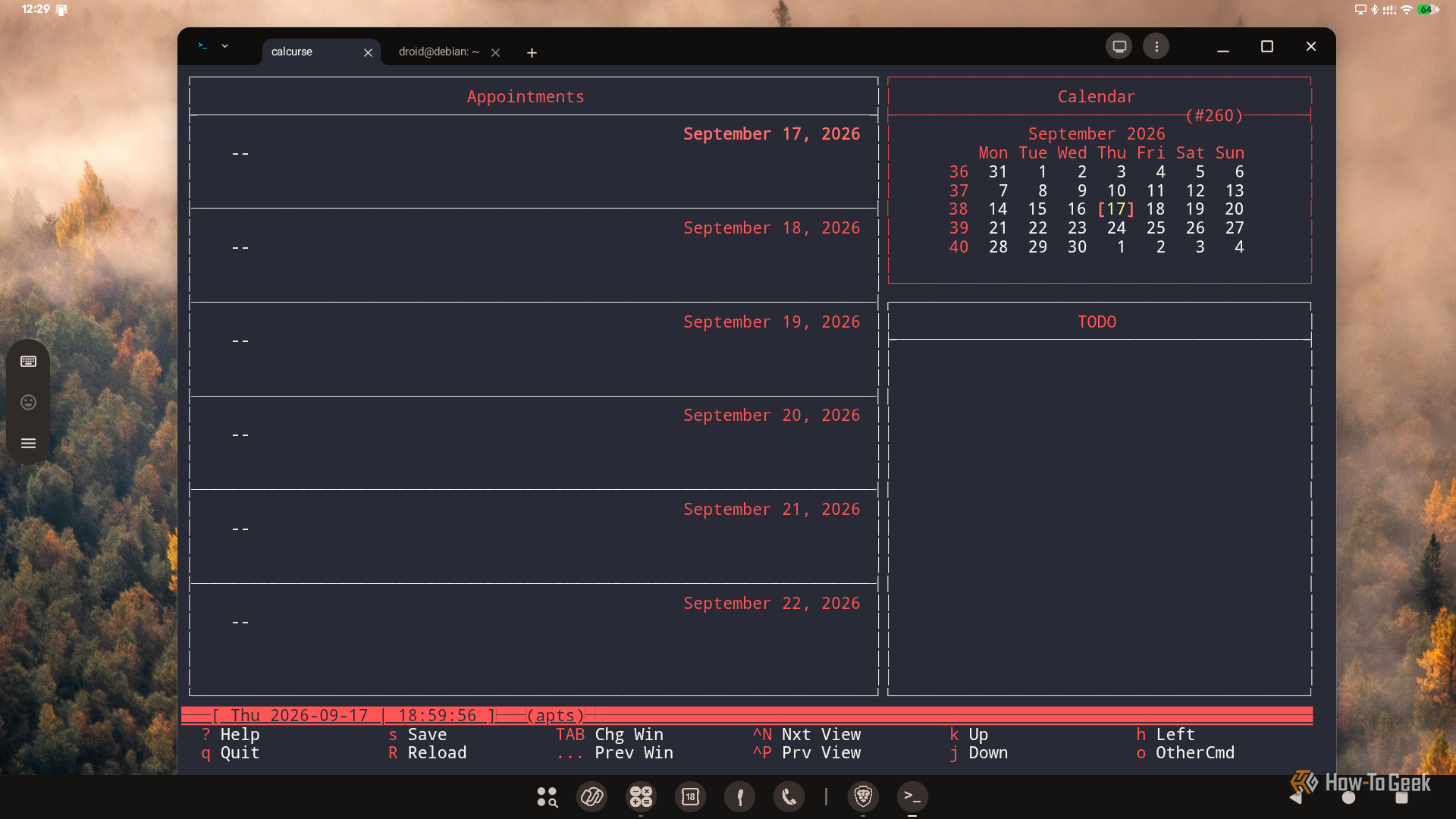Viewport: 1456px width, 819px height.
Task: Tap the Android home navigation button
Action: pos(1348,797)
